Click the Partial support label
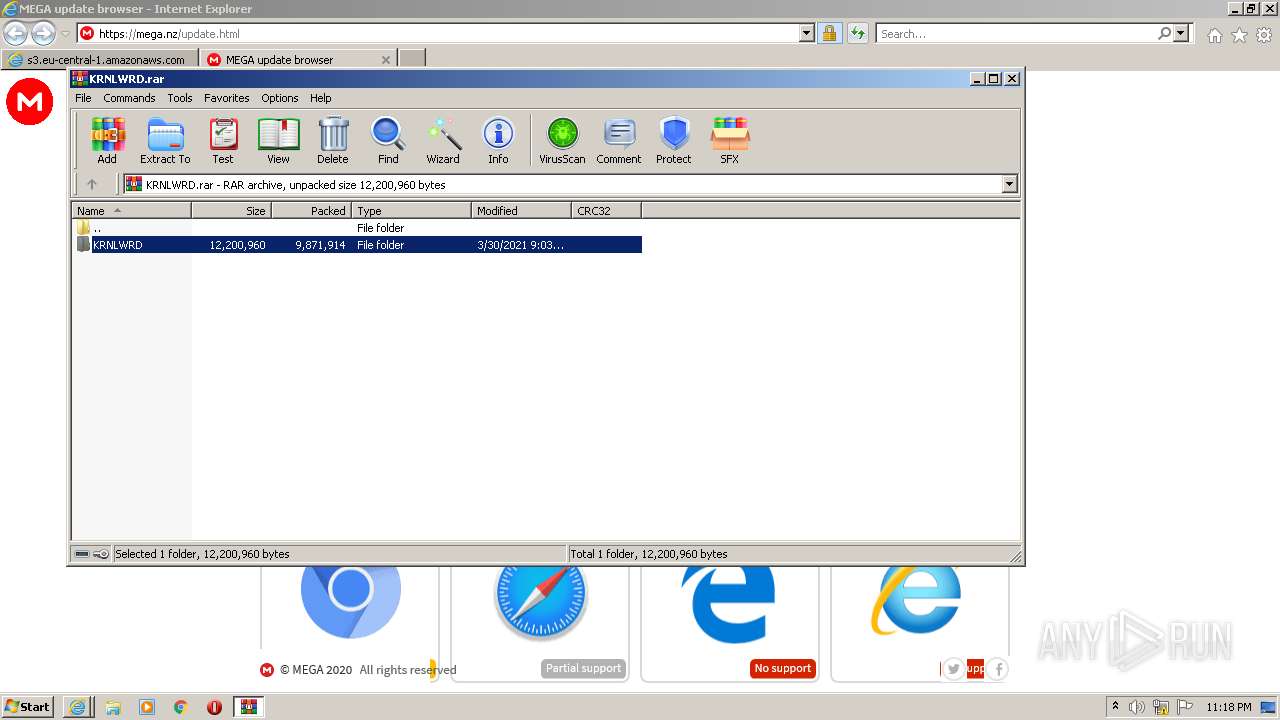 (584, 668)
